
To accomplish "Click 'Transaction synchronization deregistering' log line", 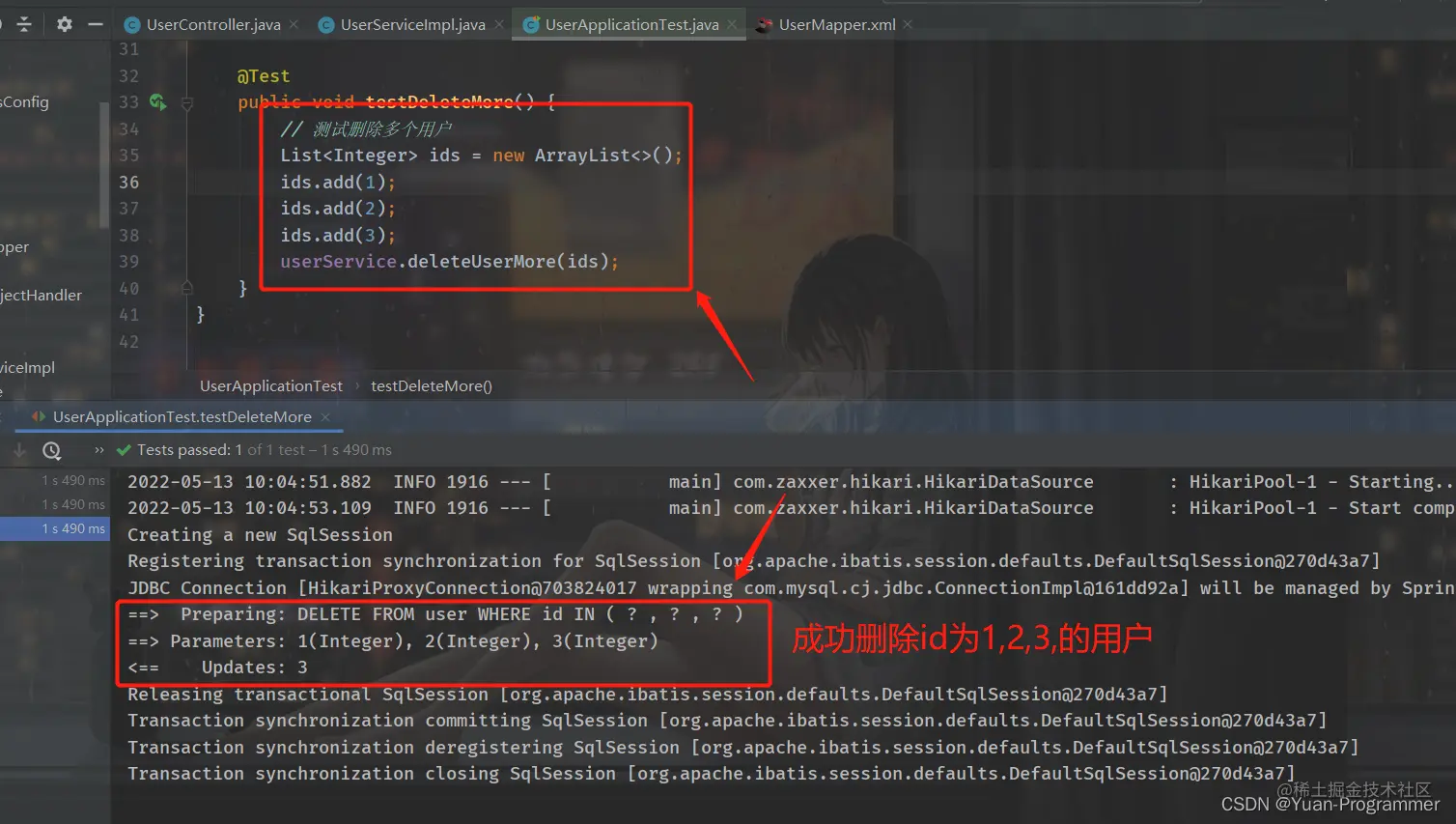I will (x=743, y=748).
